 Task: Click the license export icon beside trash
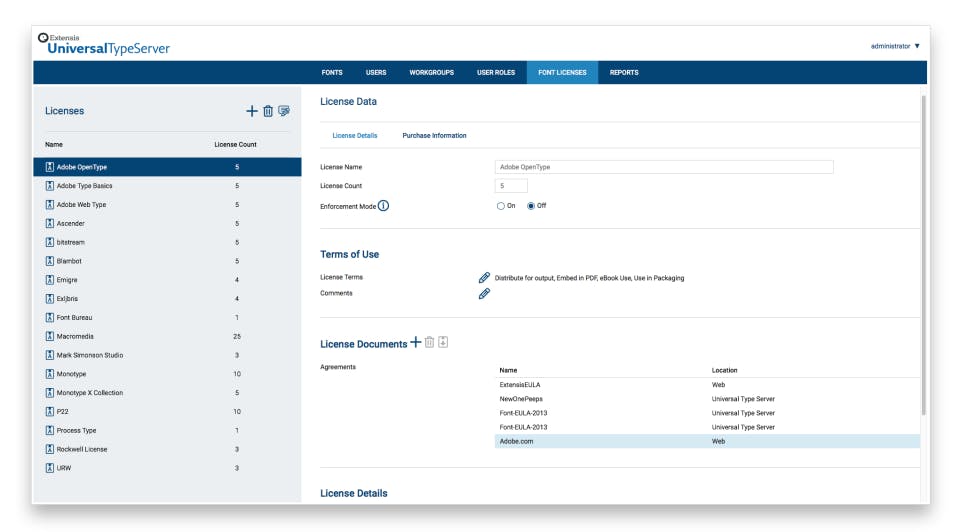coord(284,111)
